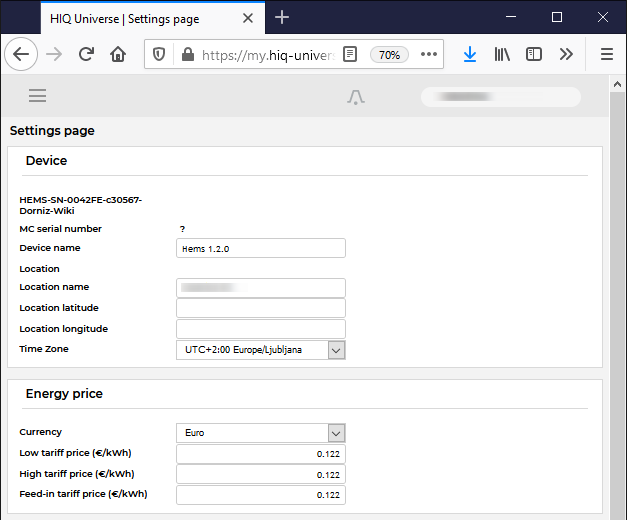The height and width of the screenshot is (520, 627).
Task: Click the Location latitude input field
Action: (x=260, y=308)
